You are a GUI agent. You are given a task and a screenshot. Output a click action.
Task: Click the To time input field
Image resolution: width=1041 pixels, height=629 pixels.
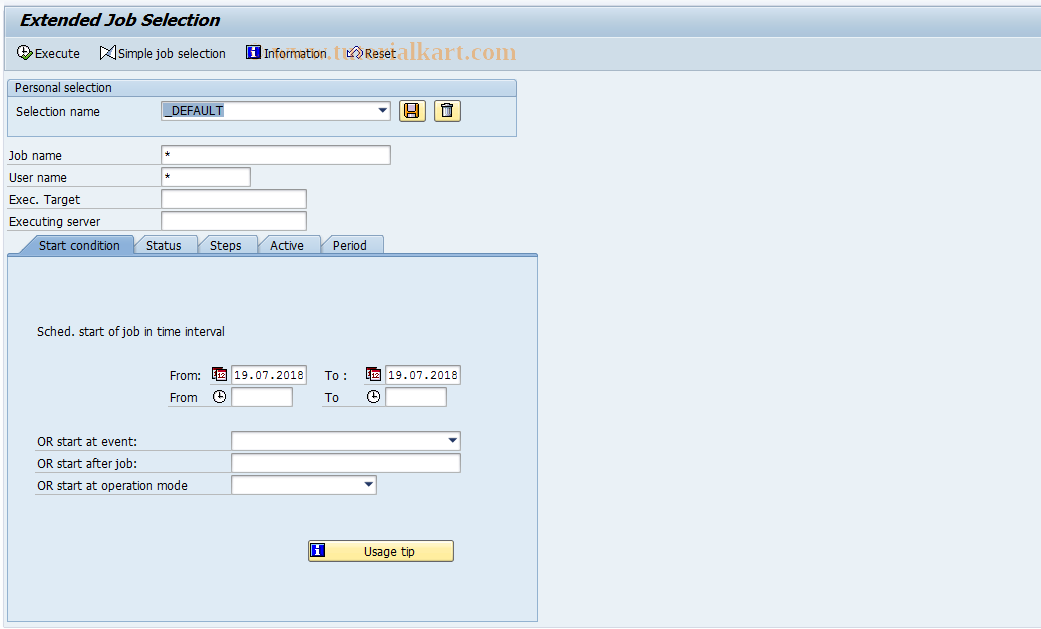click(x=416, y=397)
